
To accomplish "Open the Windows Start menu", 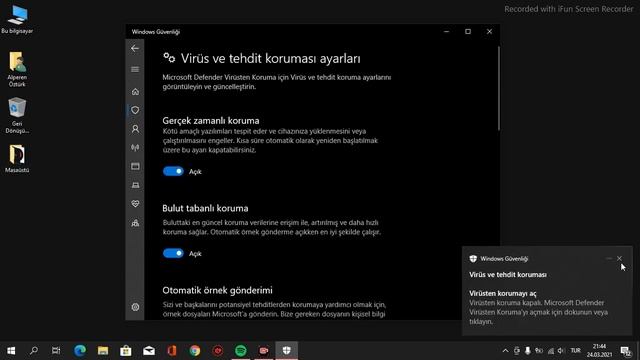I will 11,351.
